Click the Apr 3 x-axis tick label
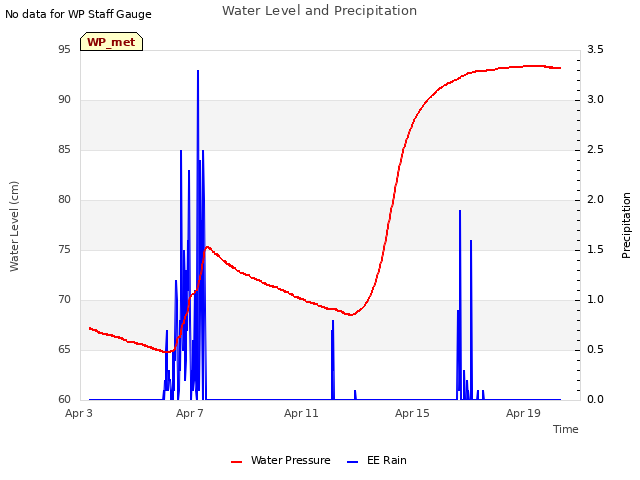Image resolution: width=640 pixels, height=480 pixels. 79,413
